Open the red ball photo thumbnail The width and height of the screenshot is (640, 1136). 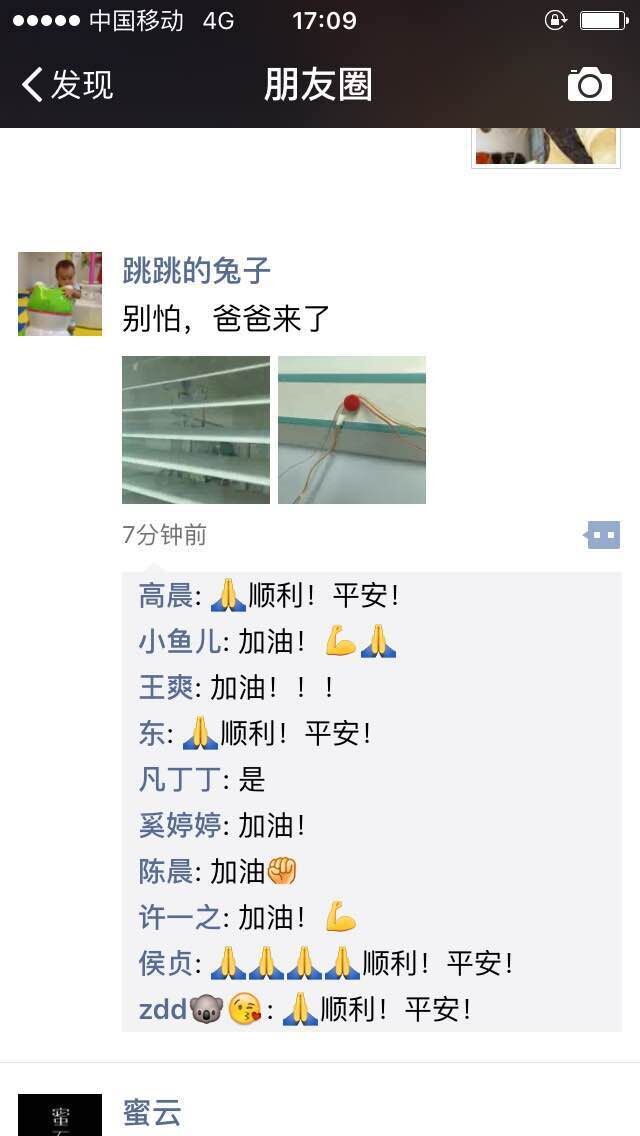point(352,430)
